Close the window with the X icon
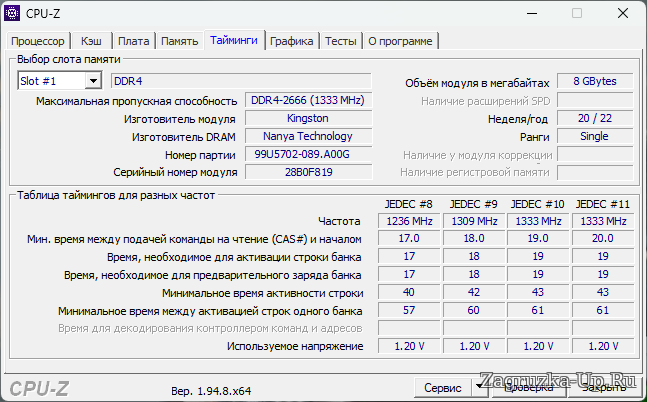 point(622,14)
